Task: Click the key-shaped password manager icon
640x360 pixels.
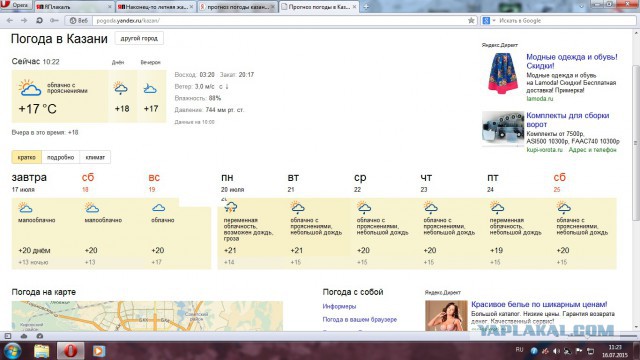Action: pyautogui.click(x=54, y=20)
